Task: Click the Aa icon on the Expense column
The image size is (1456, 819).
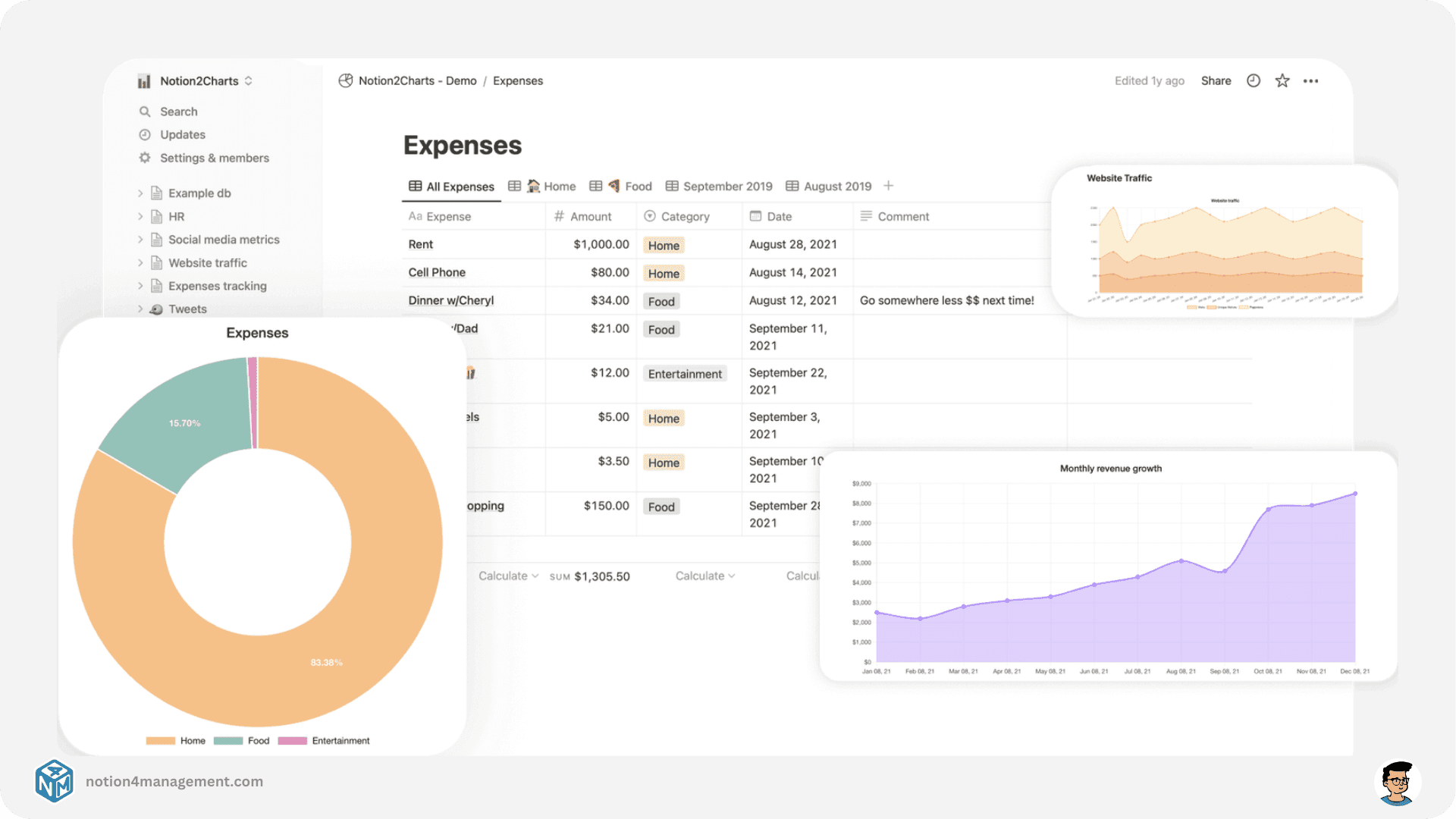Action: pos(416,216)
